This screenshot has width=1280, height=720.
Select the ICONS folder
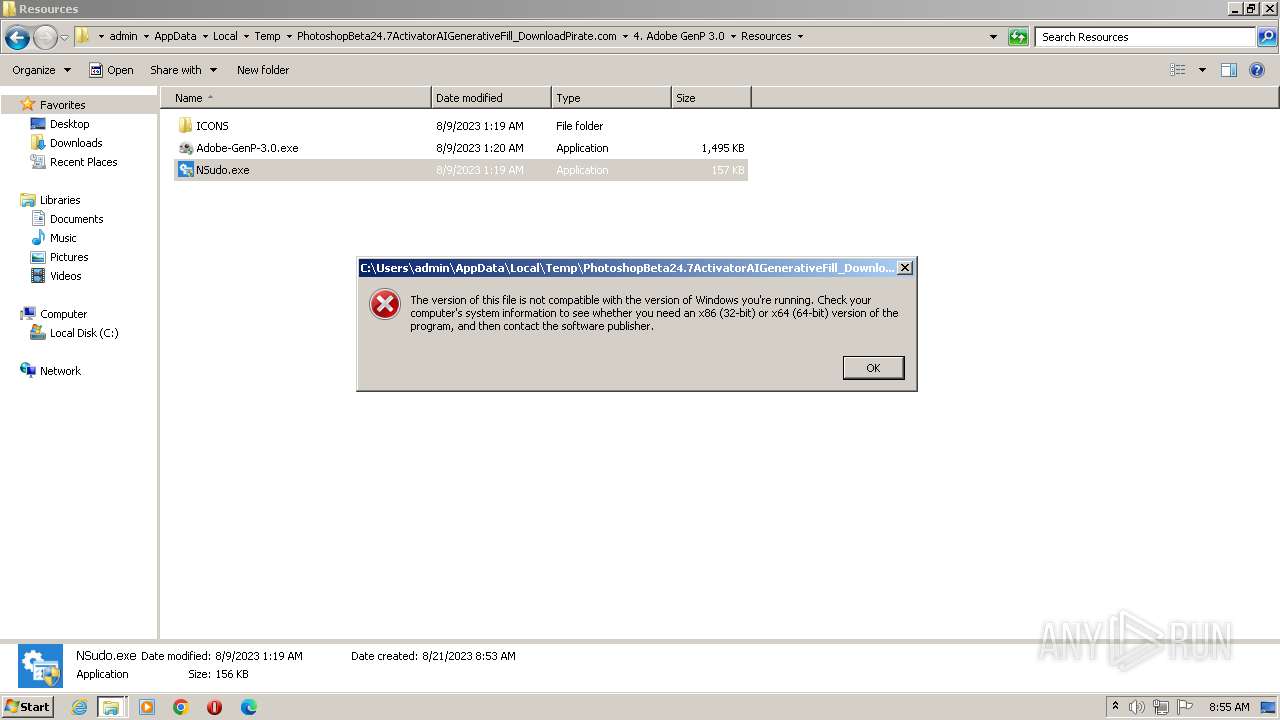click(212, 126)
